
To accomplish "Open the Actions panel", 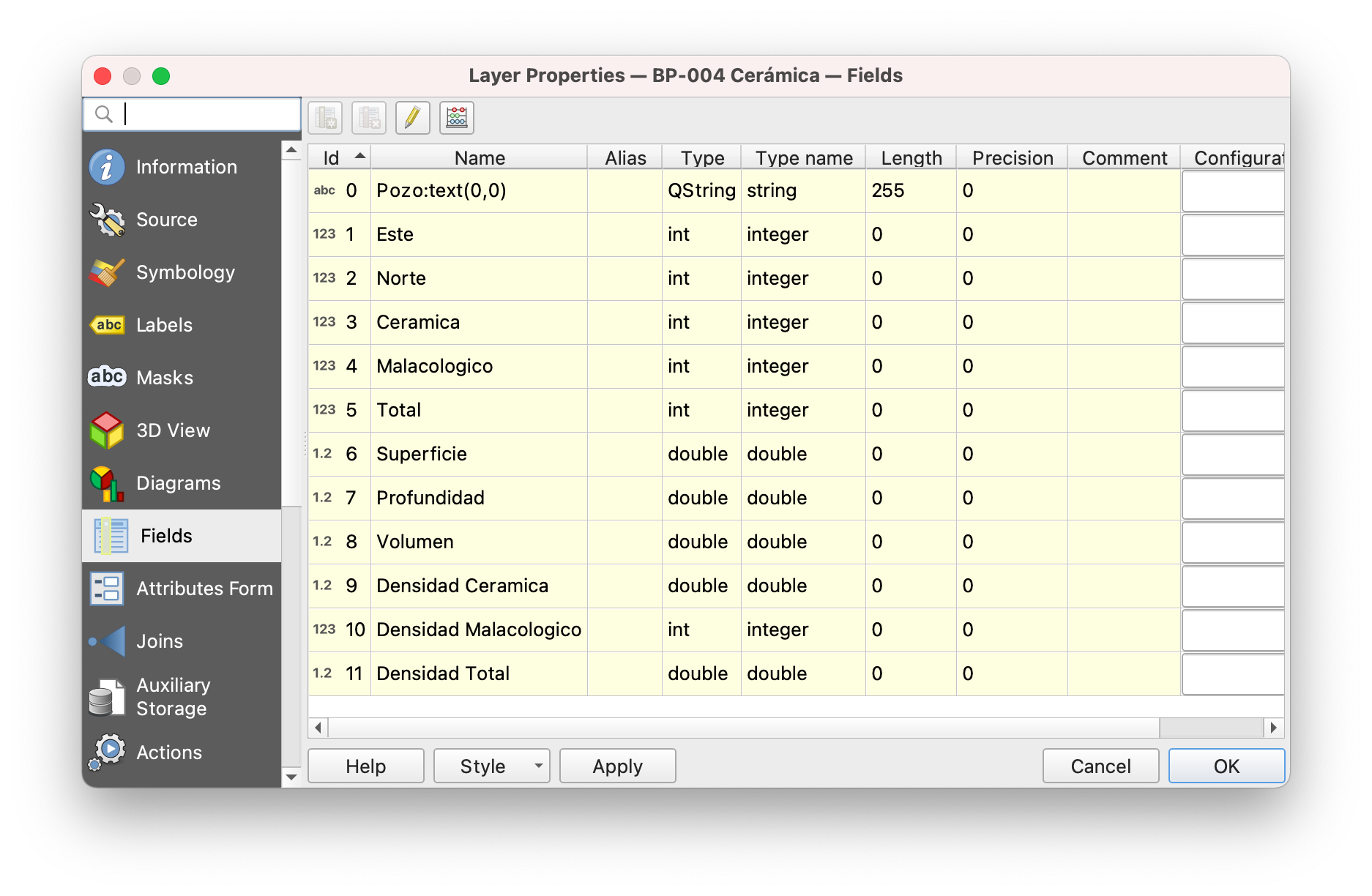I will (168, 752).
